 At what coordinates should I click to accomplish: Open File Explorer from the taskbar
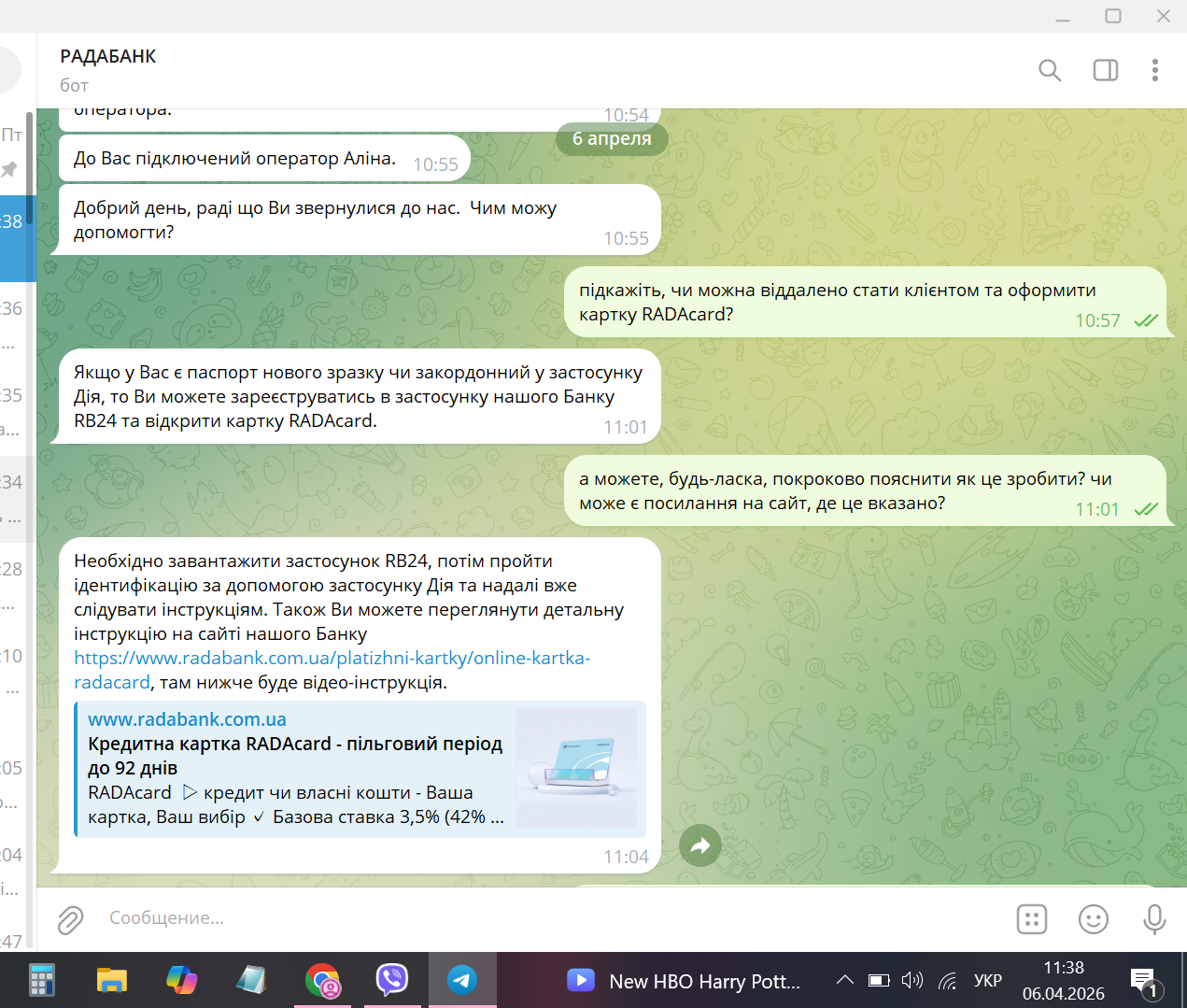pyautogui.click(x=112, y=980)
